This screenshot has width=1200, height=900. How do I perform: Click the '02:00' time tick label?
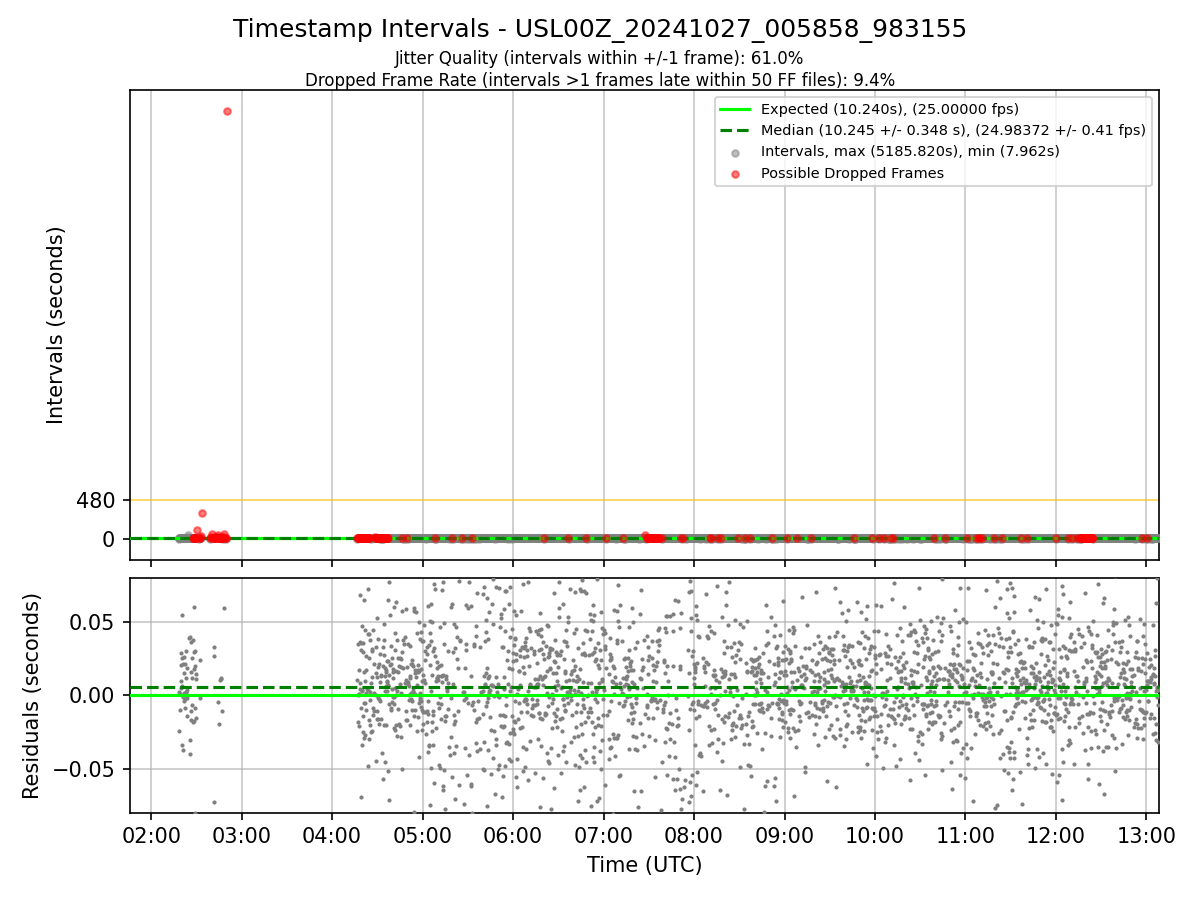click(151, 835)
